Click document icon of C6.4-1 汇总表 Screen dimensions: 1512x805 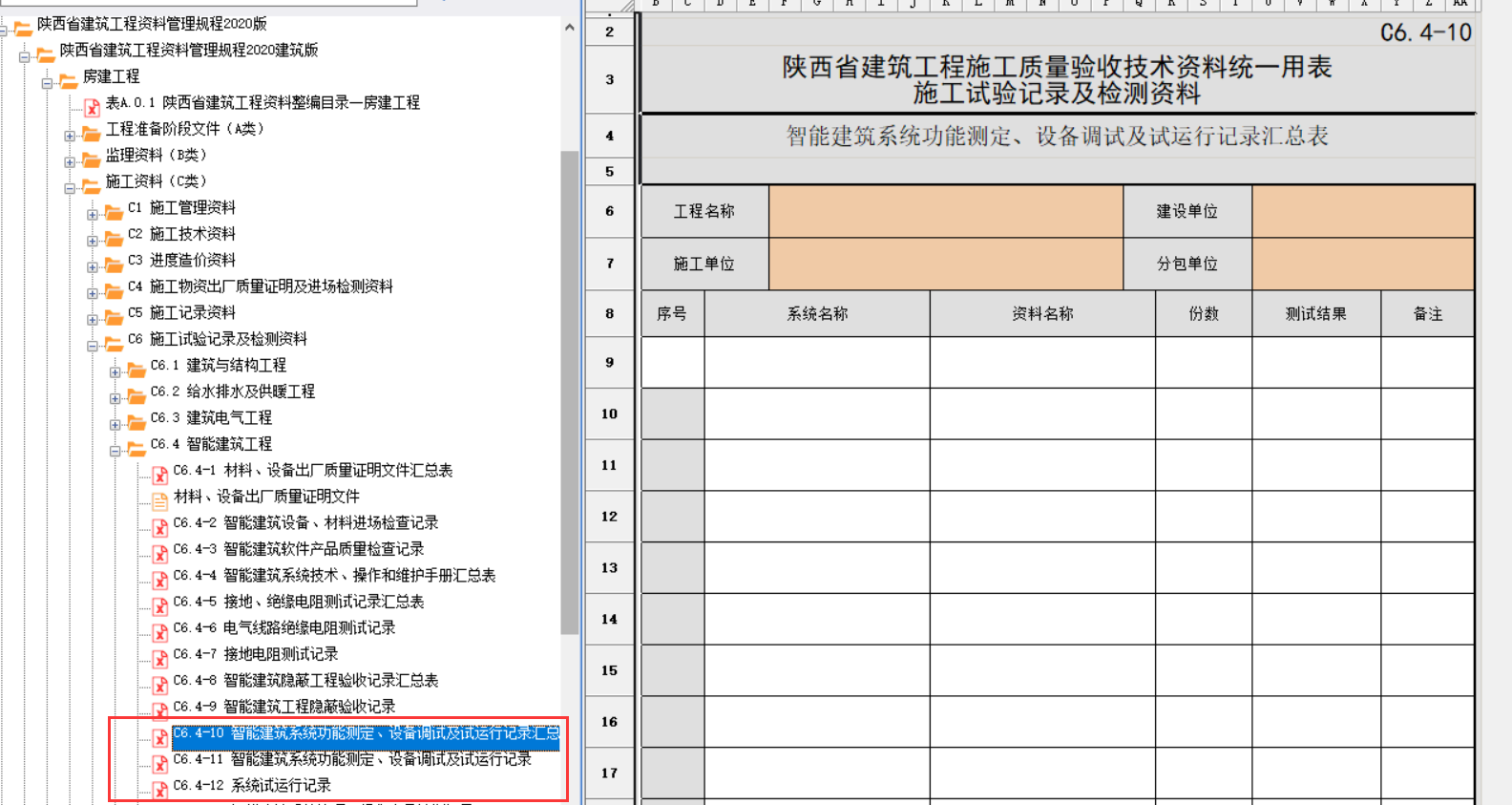click(x=160, y=475)
